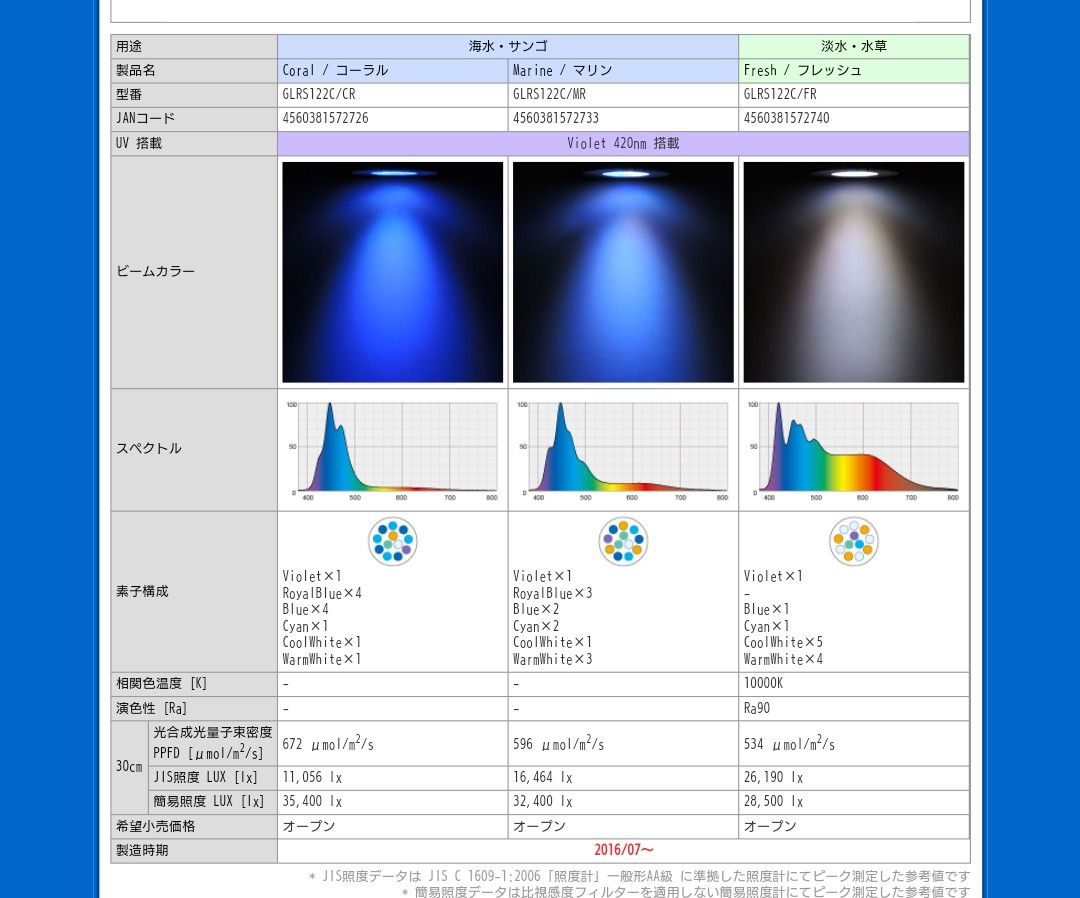1080x898 pixels.
Task: Click the Marine spectrum chart
Action: [623, 450]
